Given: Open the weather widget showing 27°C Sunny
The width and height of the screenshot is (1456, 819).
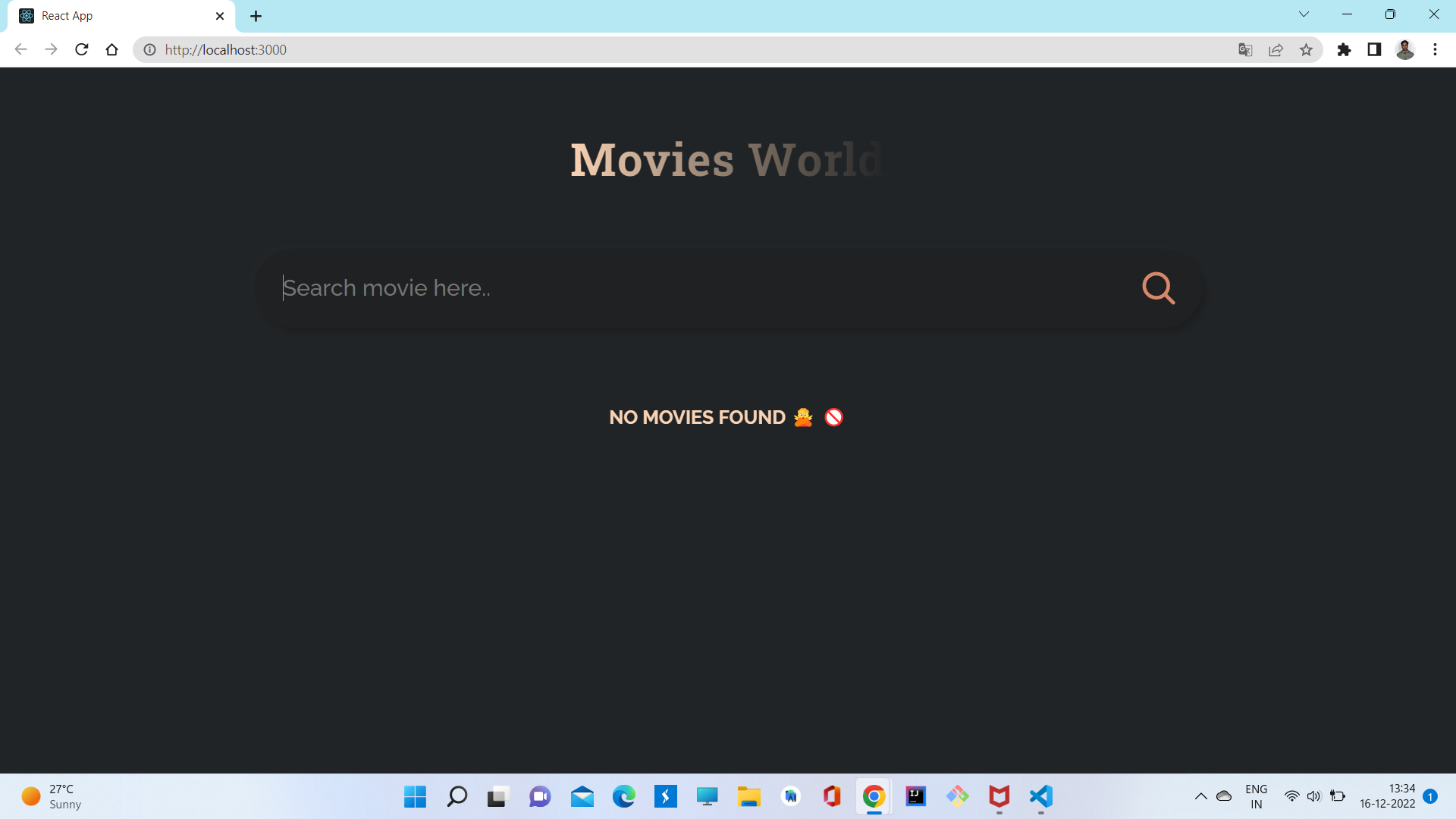Looking at the screenshot, I should point(52,796).
